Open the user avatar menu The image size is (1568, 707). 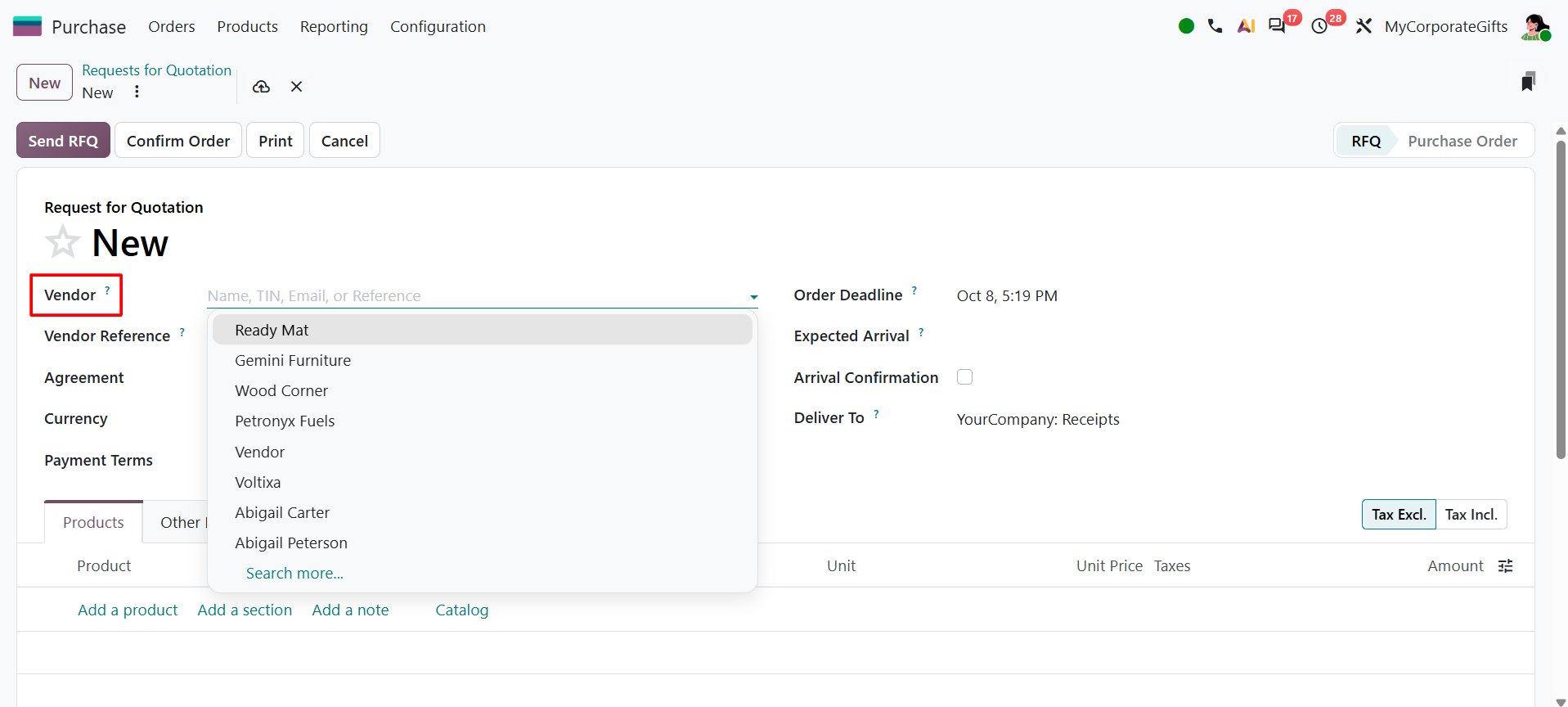(1535, 26)
